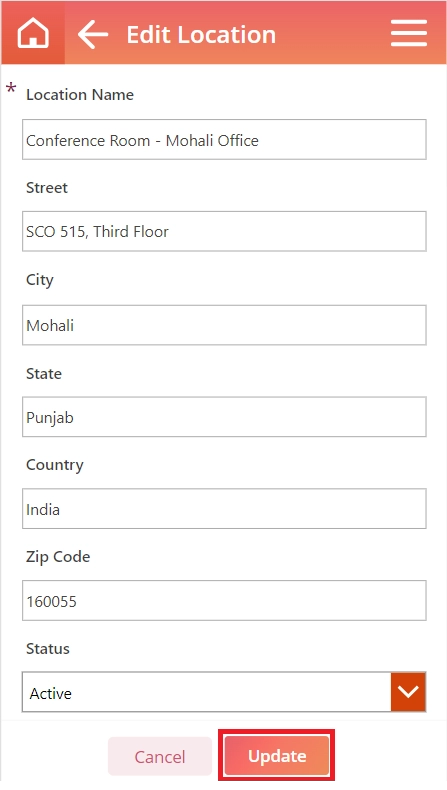
Task: Click the State label text
Action: coord(44,374)
